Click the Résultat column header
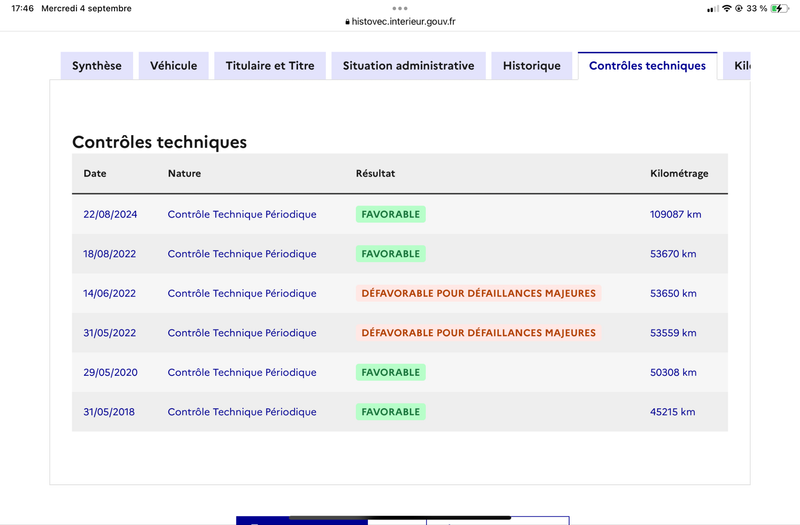 pyautogui.click(x=376, y=173)
